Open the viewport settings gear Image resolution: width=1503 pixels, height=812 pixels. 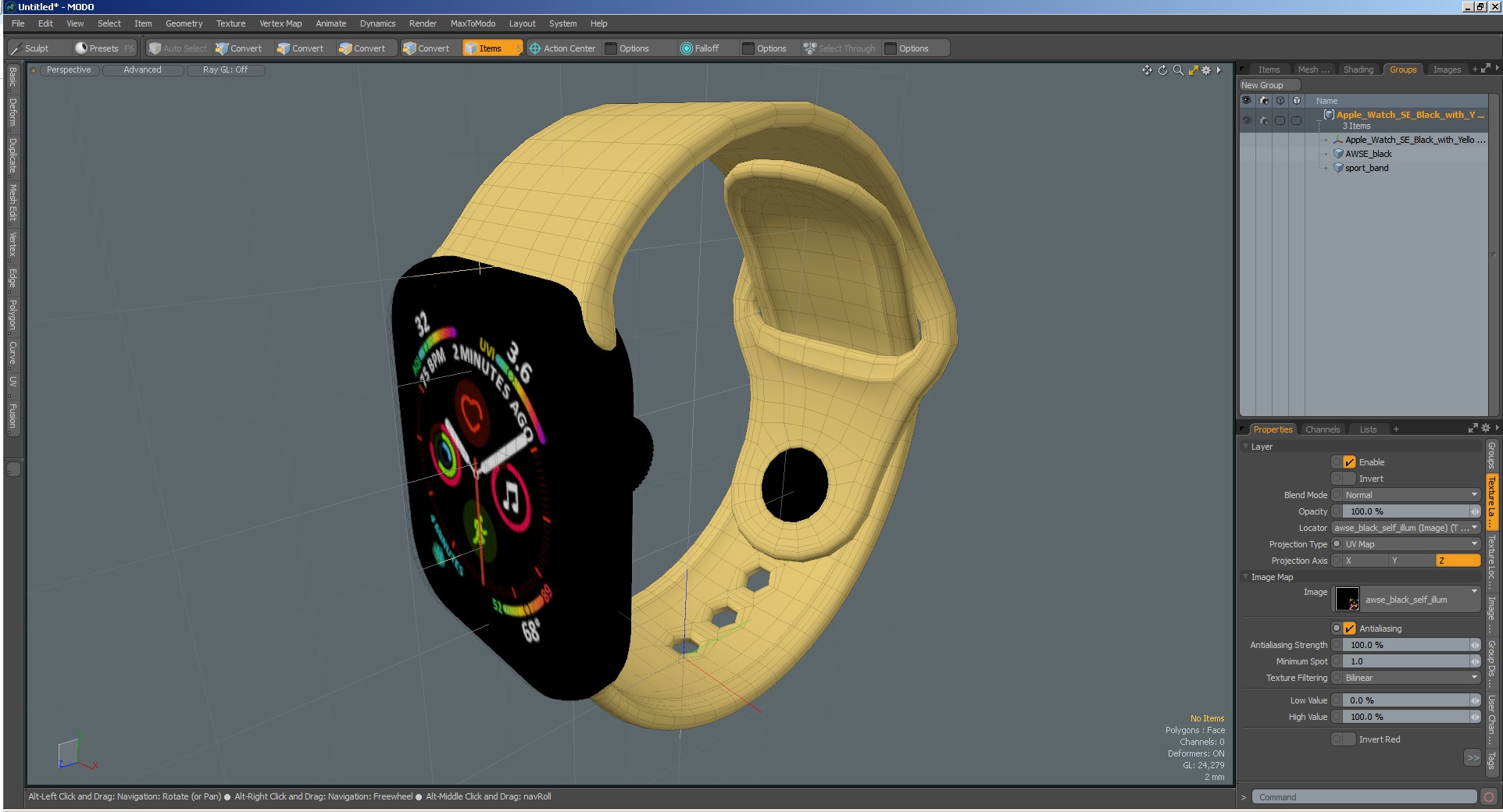(x=1206, y=70)
